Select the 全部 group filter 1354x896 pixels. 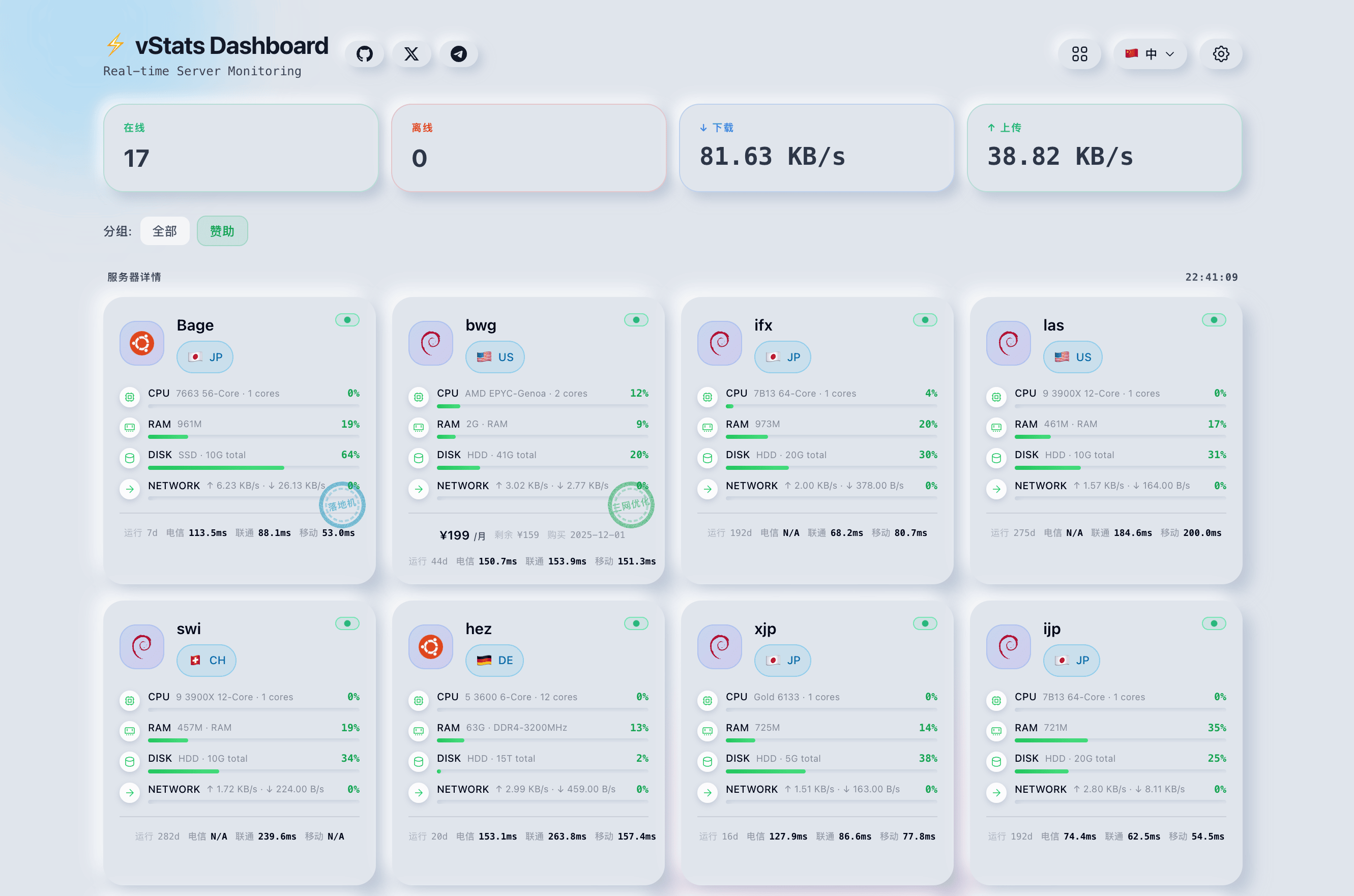(x=165, y=231)
